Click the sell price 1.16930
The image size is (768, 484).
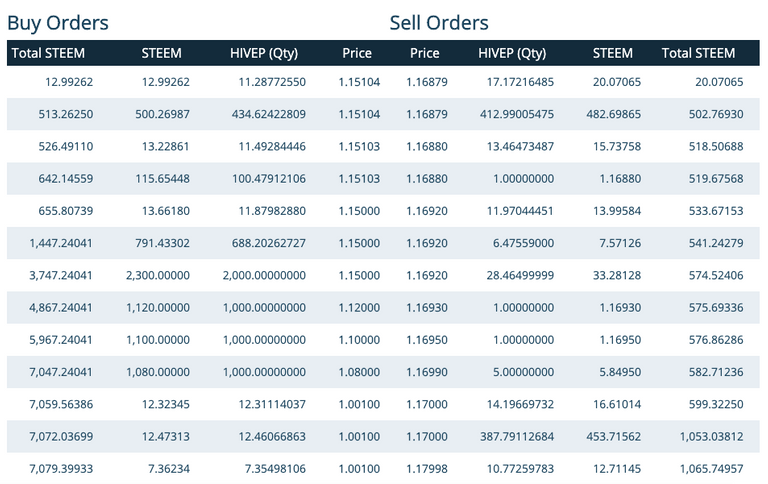pyautogui.click(x=427, y=308)
